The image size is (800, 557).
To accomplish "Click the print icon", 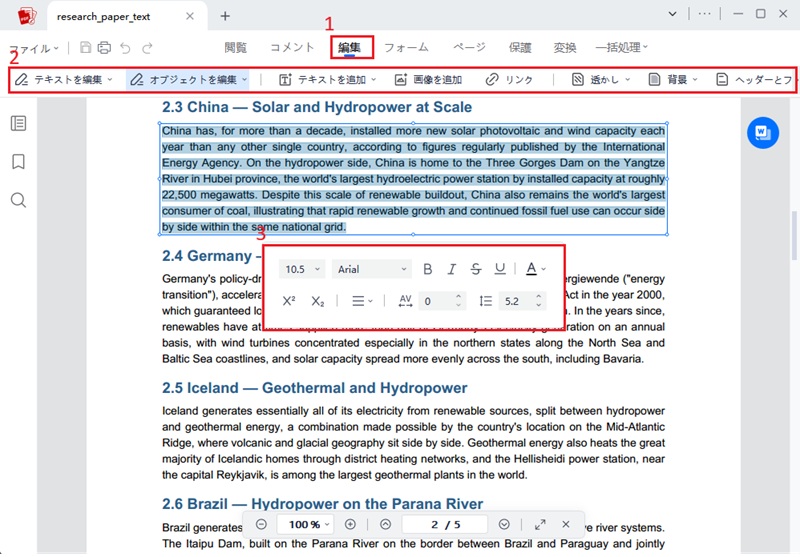I will coord(105,48).
